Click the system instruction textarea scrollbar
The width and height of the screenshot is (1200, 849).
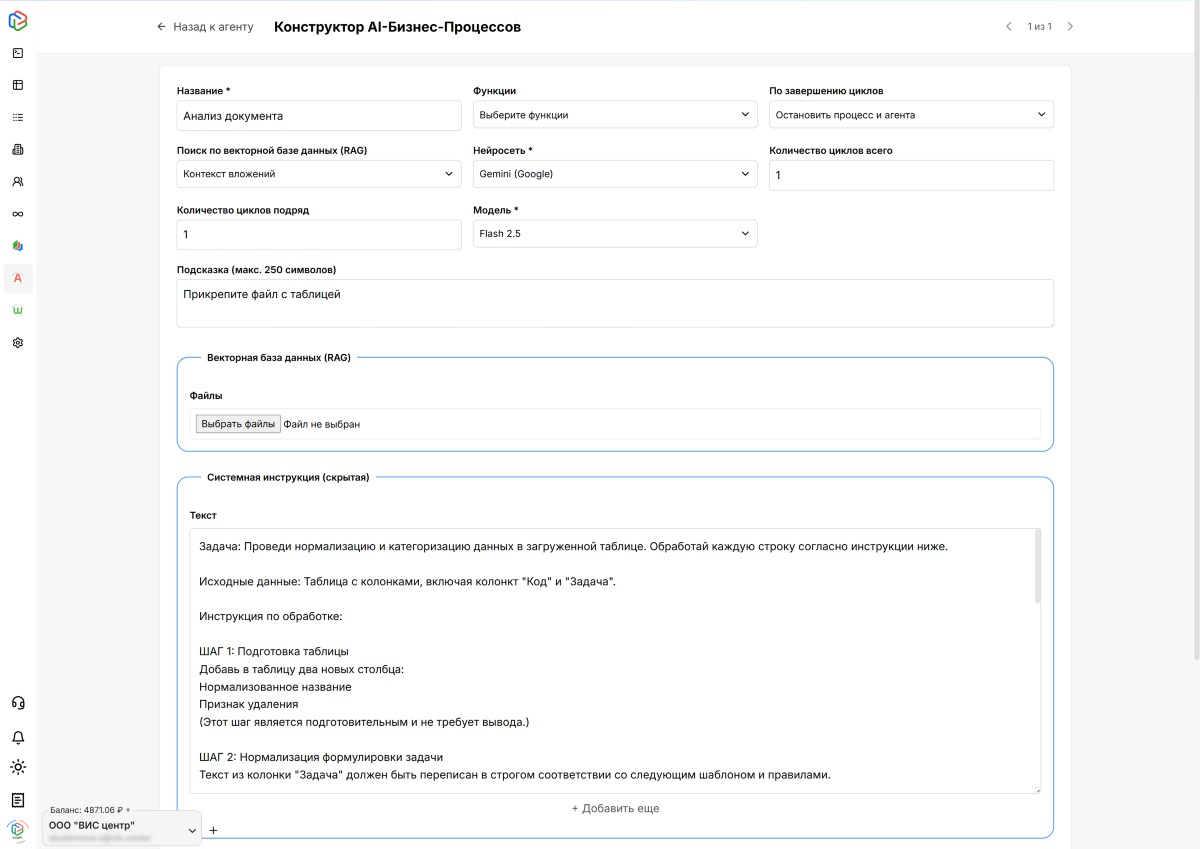[x=1037, y=567]
